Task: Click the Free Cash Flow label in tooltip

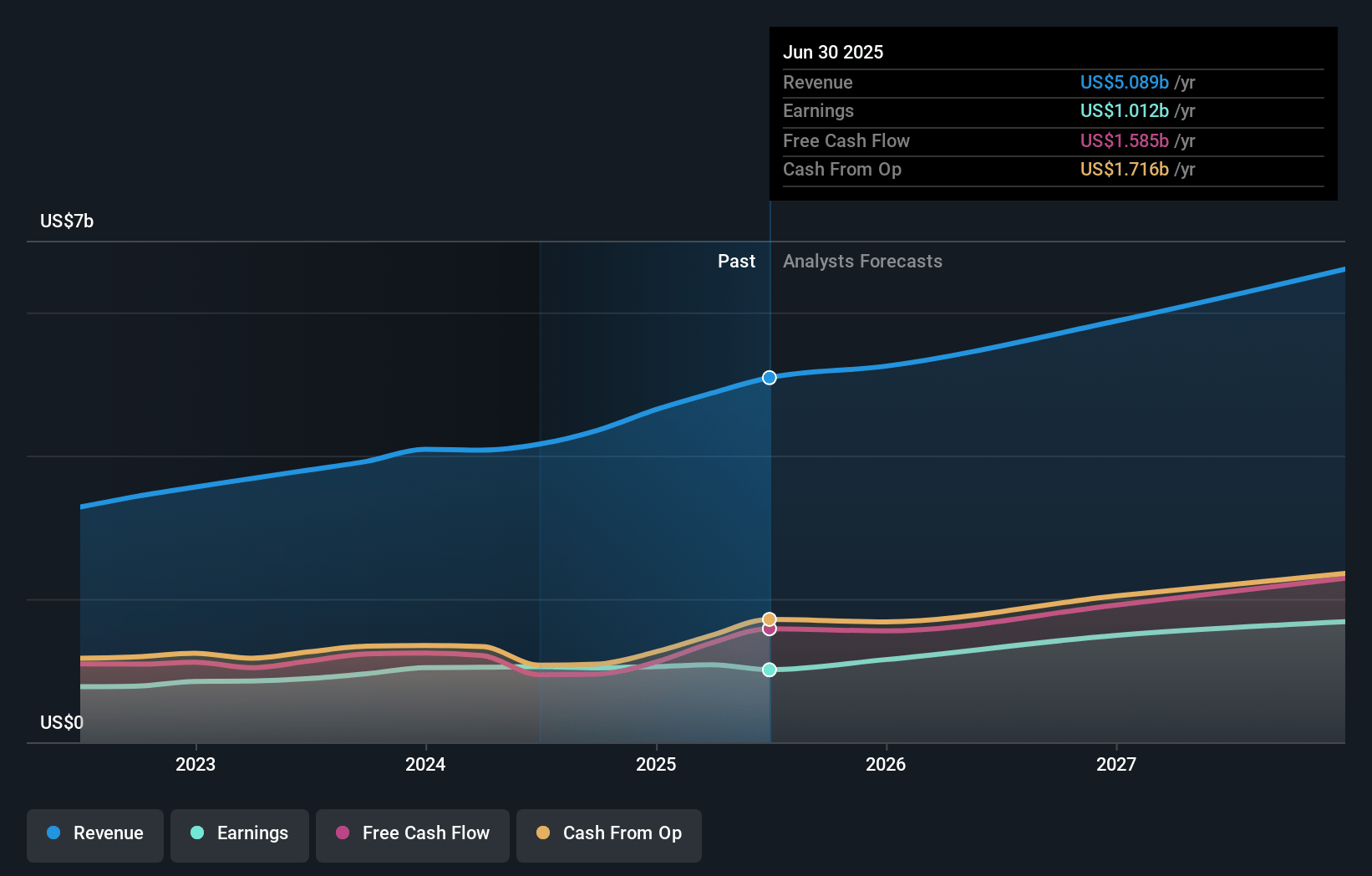Action: pyautogui.click(x=846, y=140)
